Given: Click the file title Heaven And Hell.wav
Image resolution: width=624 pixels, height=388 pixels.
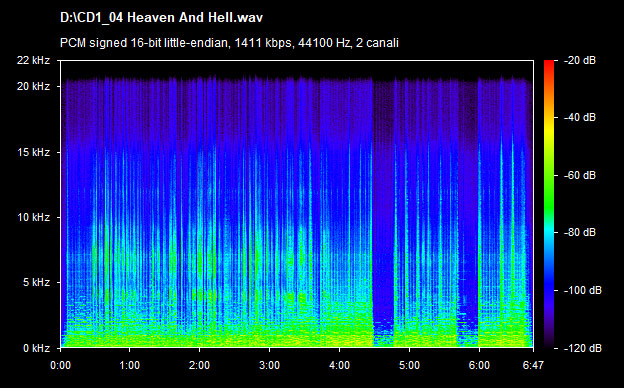Looking at the screenshot, I should coord(161,18).
